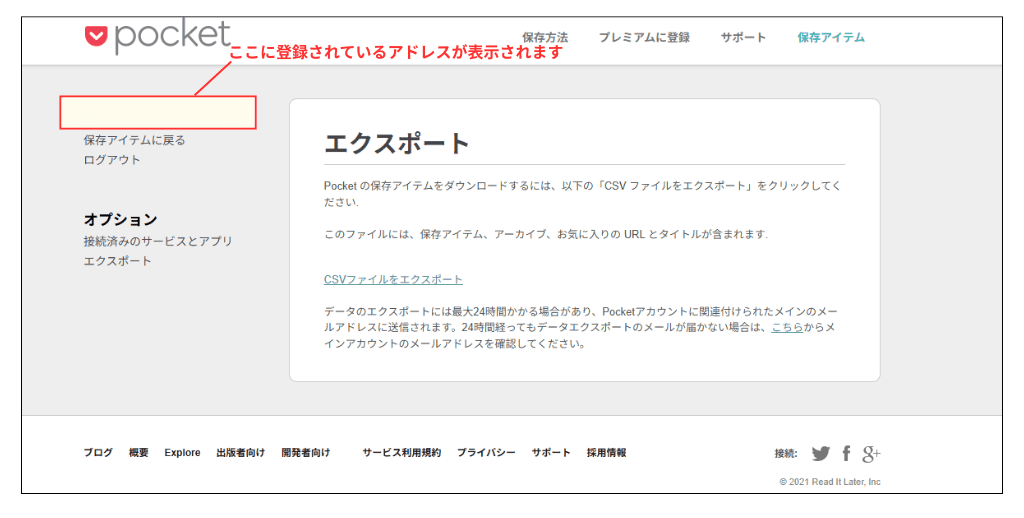
Task: Open 出版者向け footer link
Action: click(x=240, y=452)
